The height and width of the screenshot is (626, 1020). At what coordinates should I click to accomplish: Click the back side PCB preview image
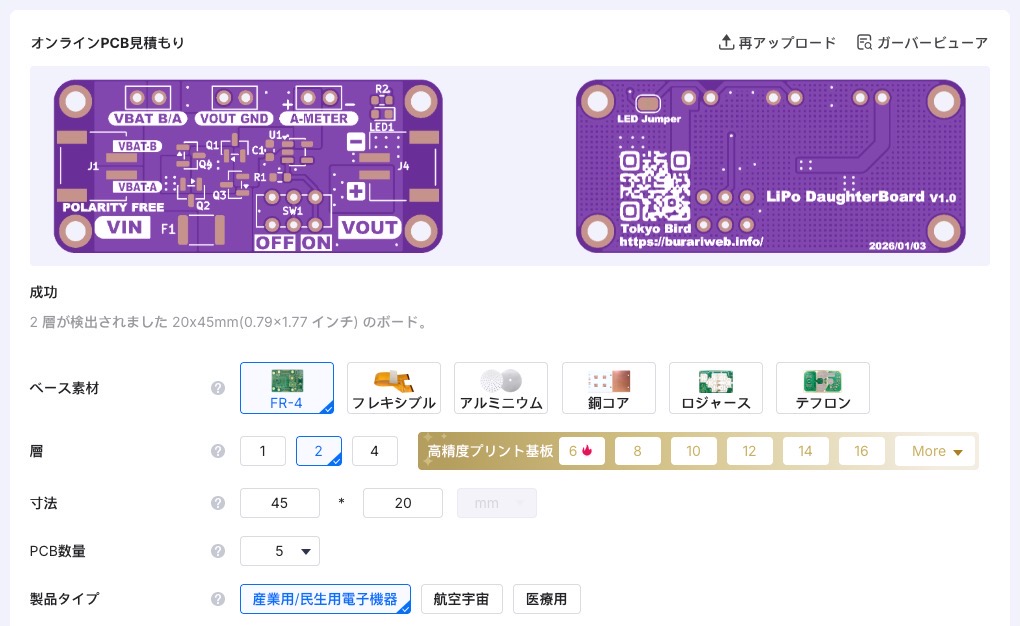770,166
